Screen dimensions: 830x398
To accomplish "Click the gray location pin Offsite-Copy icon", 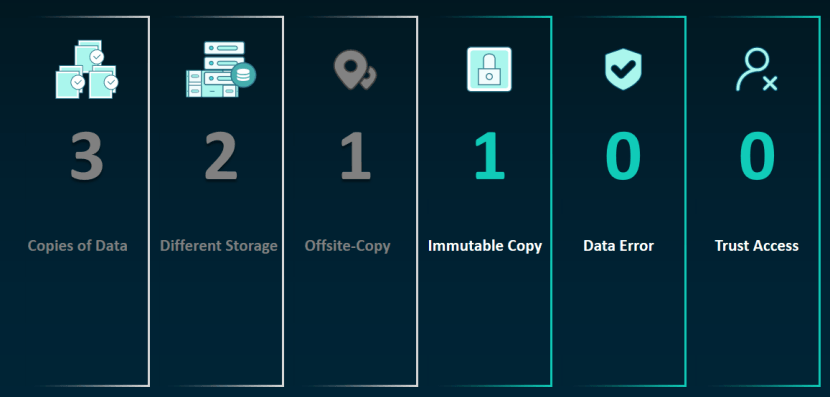I will click(355, 70).
